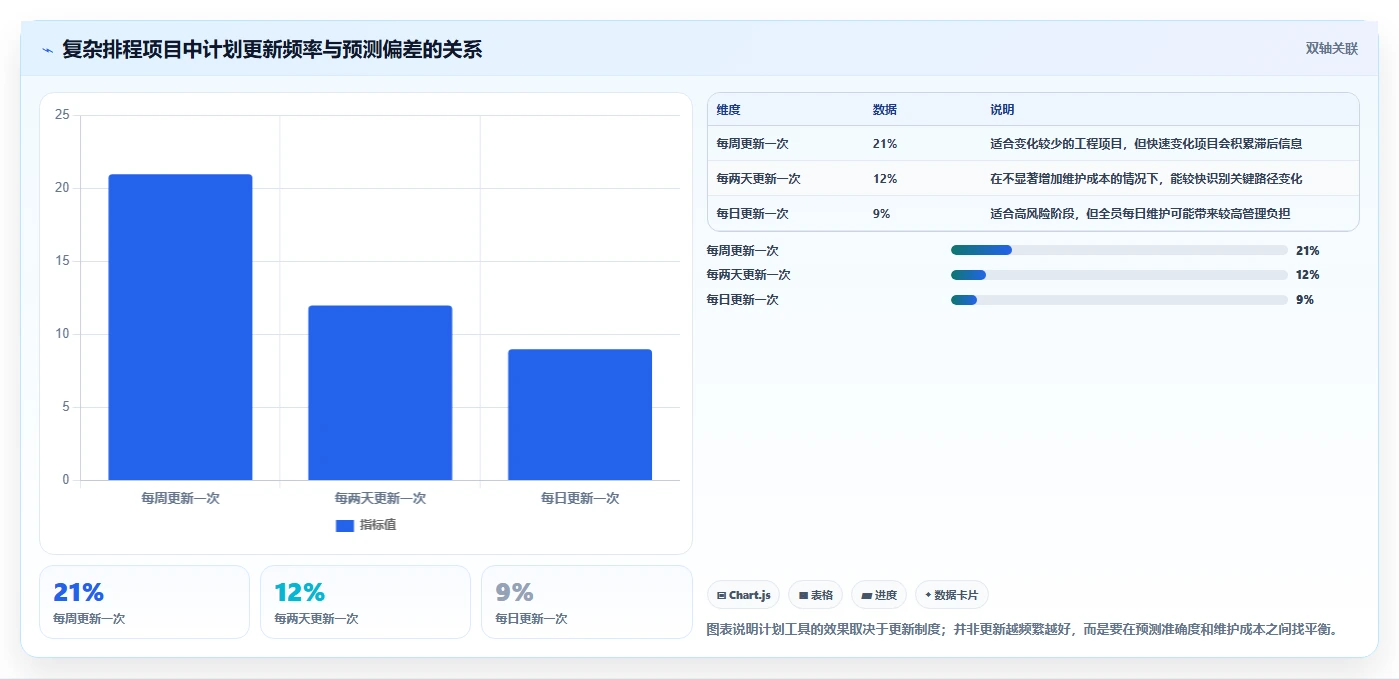Select table cell 每周更新一次

point(752,144)
